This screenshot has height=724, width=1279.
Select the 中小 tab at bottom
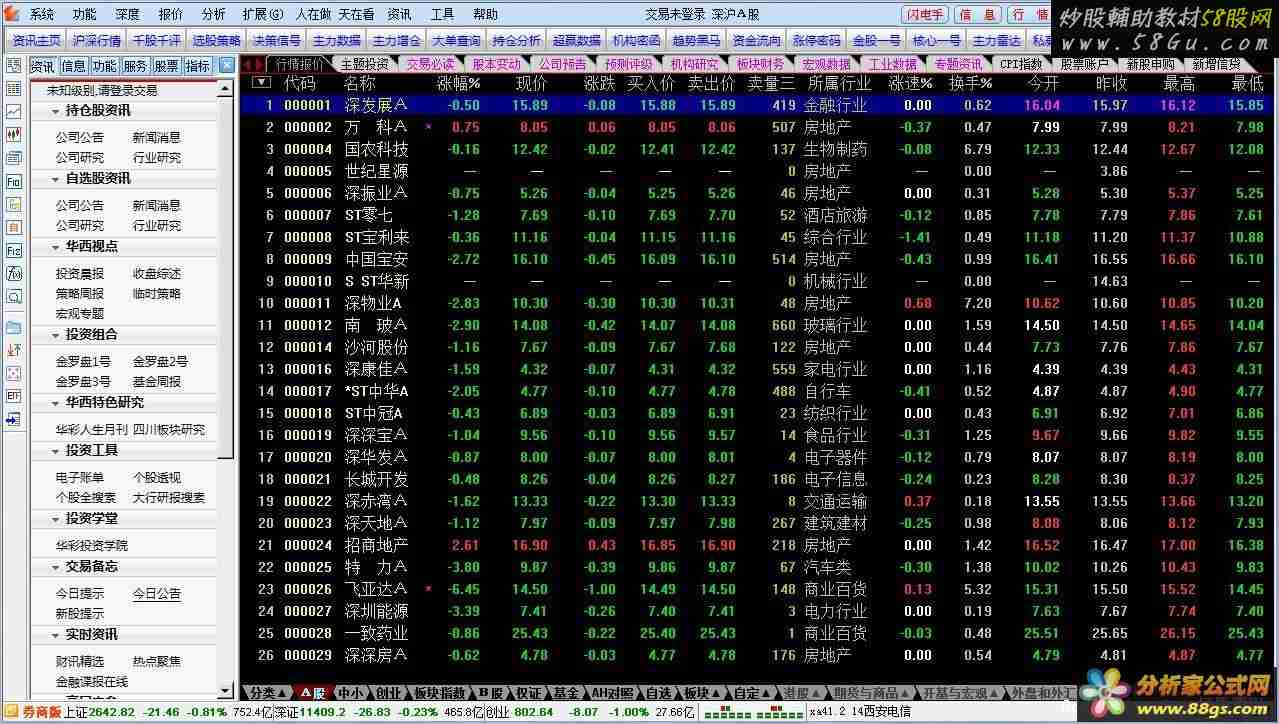(x=350, y=692)
